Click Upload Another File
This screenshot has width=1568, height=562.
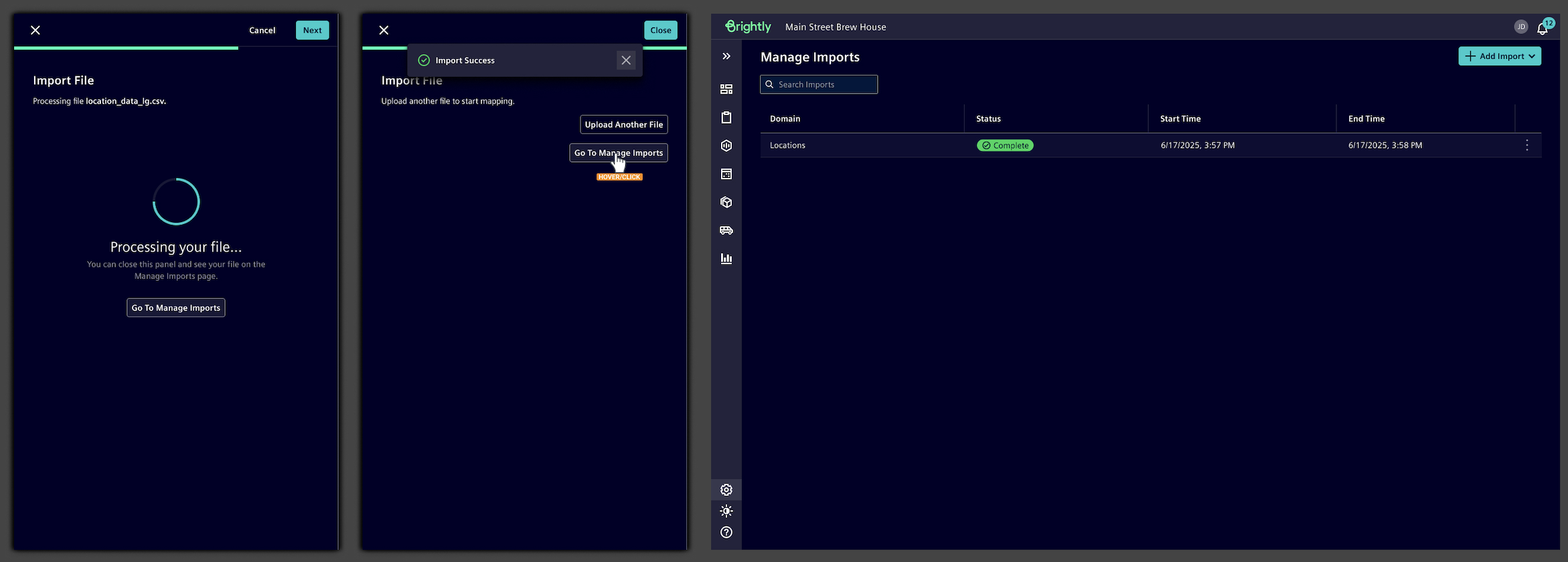pos(624,124)
